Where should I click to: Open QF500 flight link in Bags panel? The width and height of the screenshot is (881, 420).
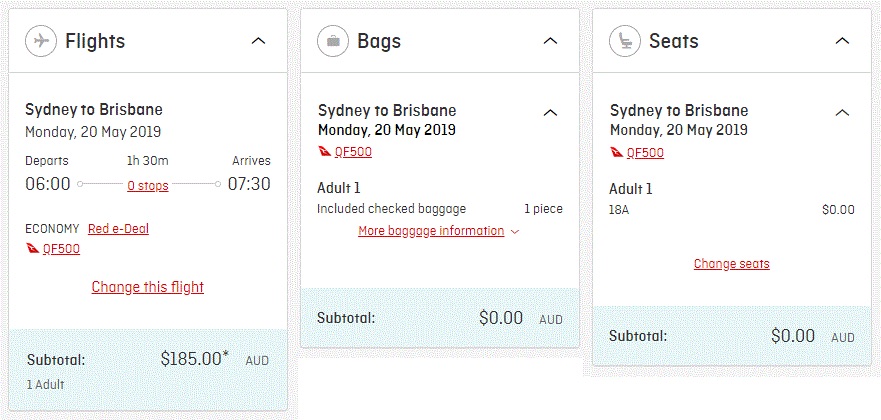pos(353,152)
